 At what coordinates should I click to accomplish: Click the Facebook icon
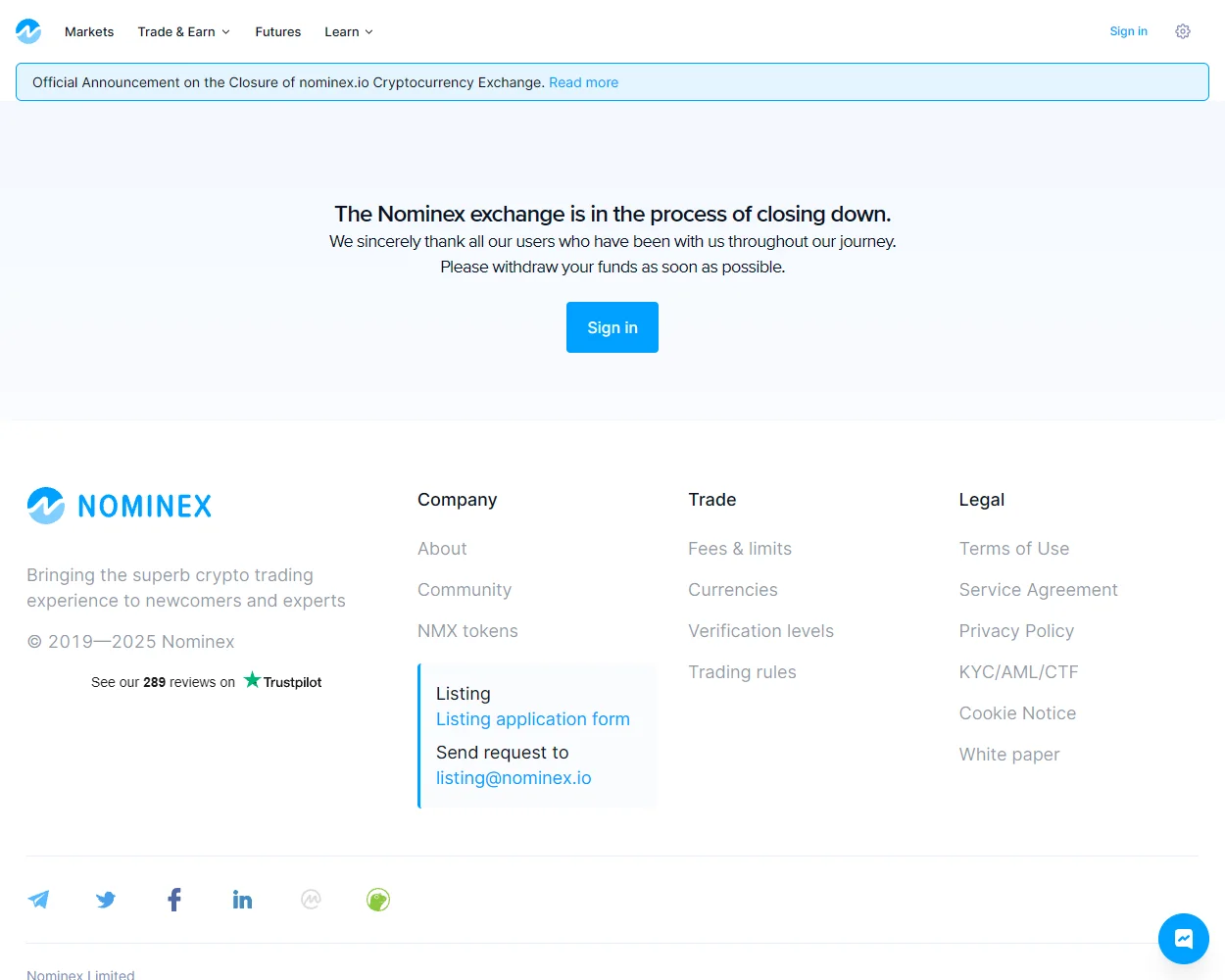tap(173, 899)
